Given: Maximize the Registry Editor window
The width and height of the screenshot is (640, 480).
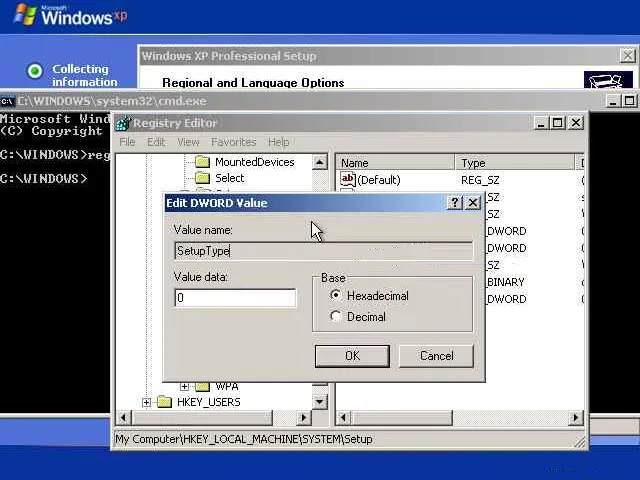Looking at the screenshot, I should tap(558, 123).
